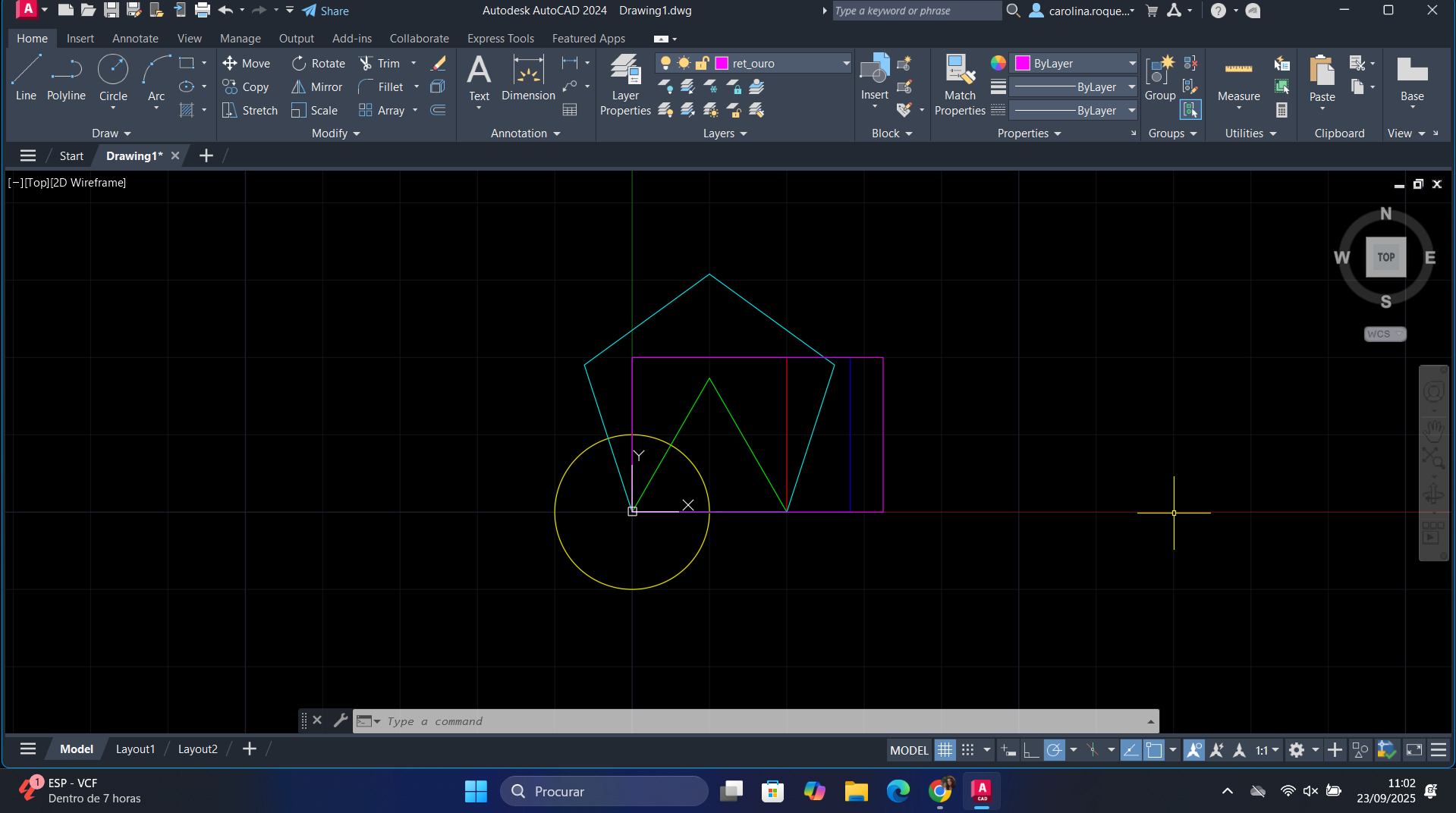
Task: Expand the Modify panel options
Action: (x=335, y=133)
